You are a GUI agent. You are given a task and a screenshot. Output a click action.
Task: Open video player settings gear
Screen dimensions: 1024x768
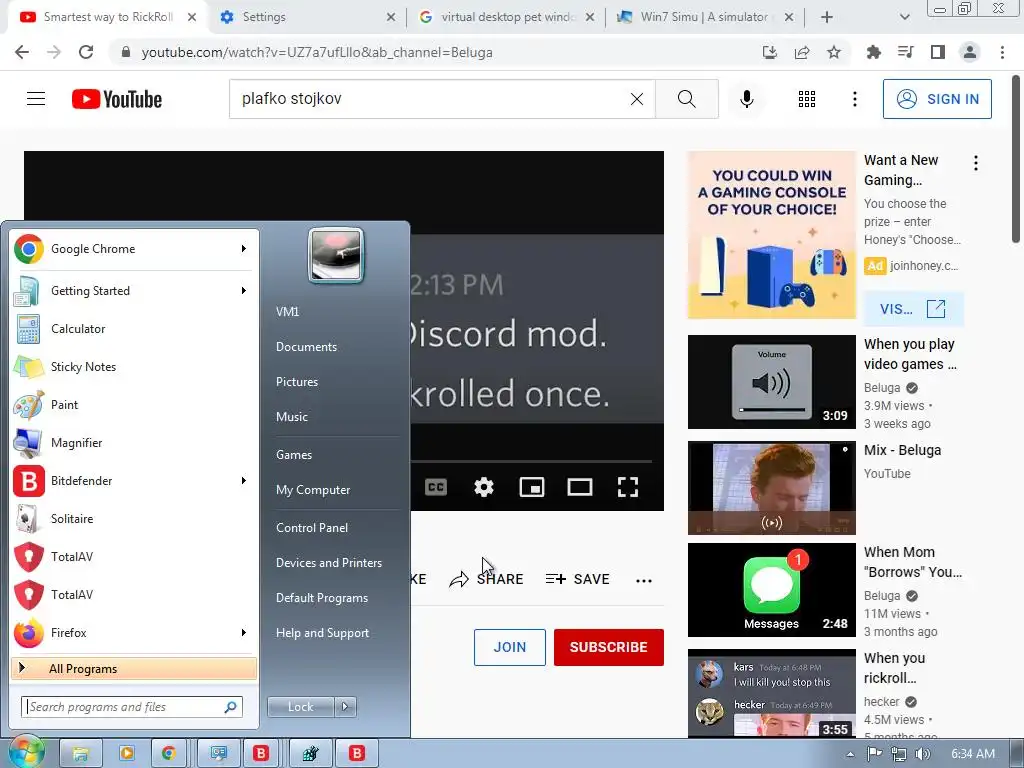tap(484, 487)
